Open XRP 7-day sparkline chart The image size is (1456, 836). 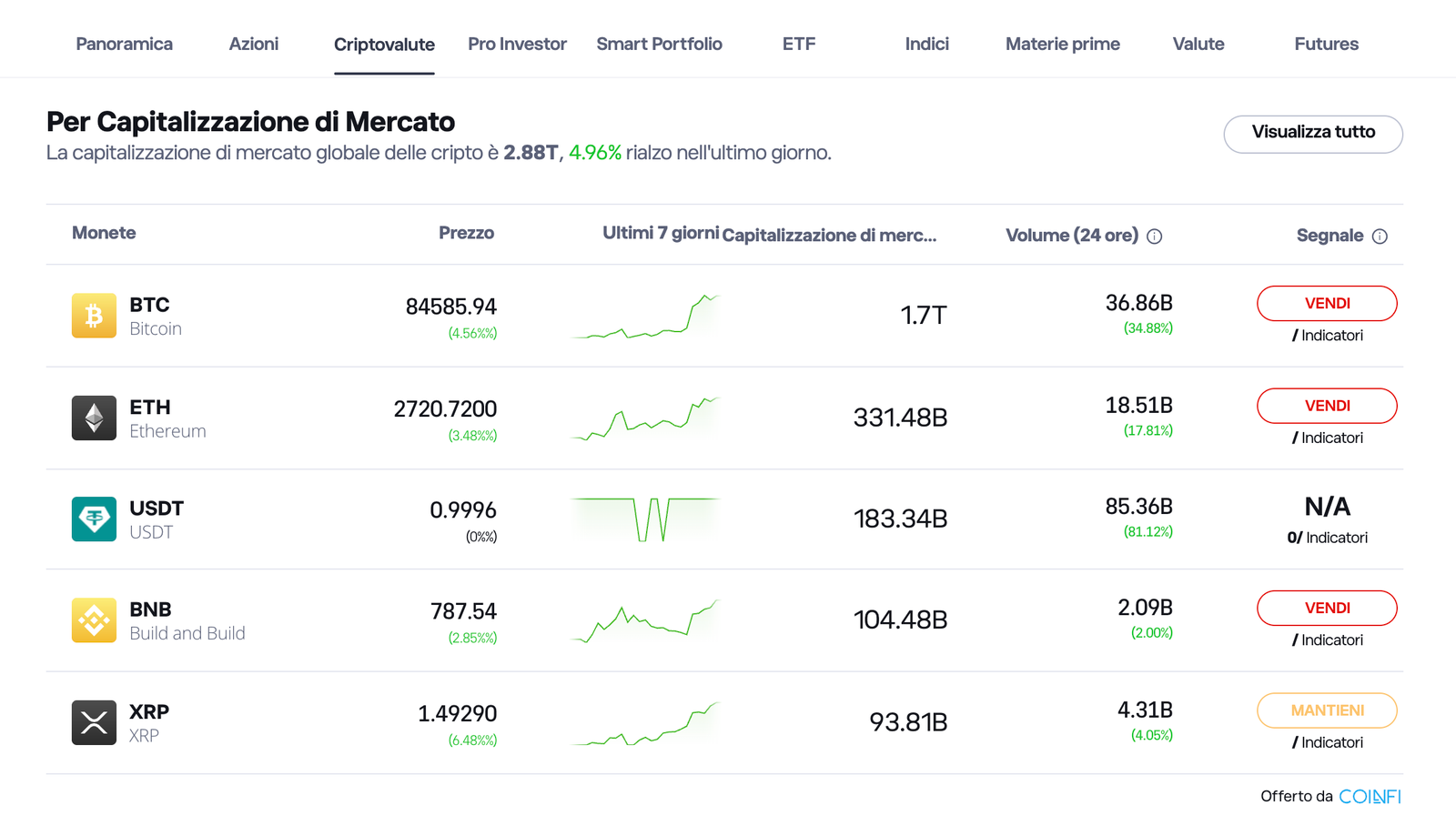(645, 723)
